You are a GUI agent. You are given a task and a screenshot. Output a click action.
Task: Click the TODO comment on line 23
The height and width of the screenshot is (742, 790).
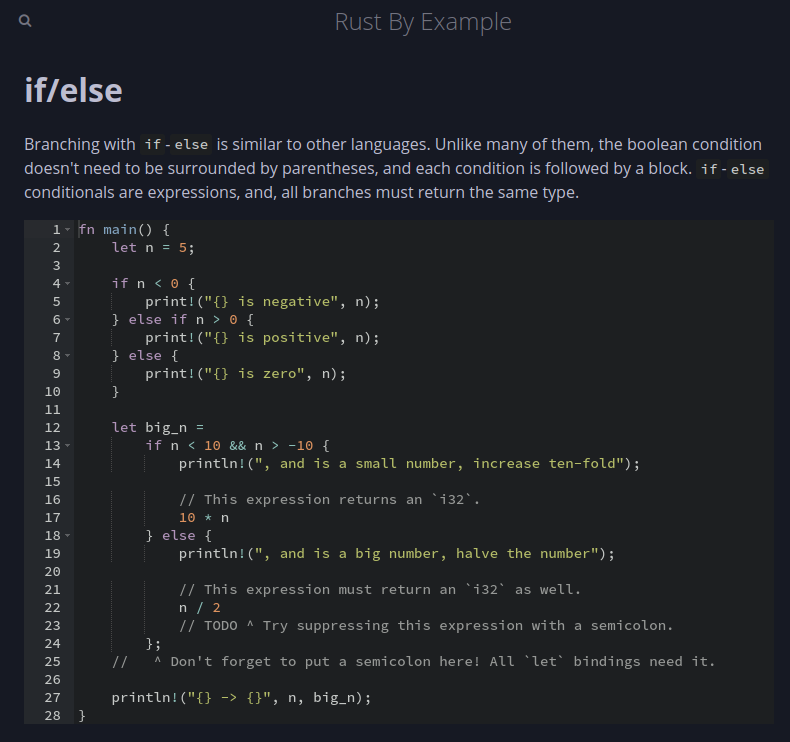[x=426, y=626]
